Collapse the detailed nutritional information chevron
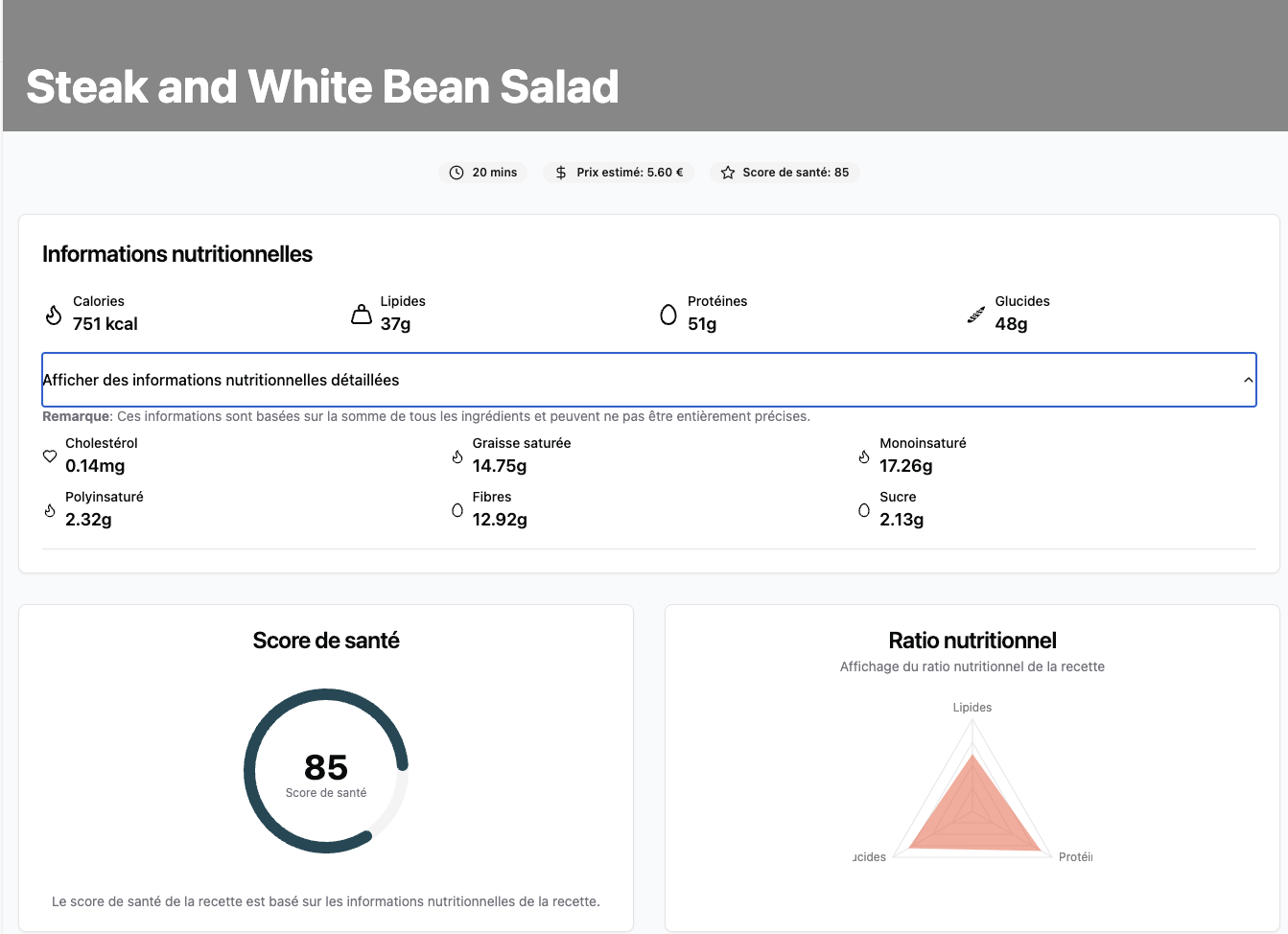 coord(1249,380)
